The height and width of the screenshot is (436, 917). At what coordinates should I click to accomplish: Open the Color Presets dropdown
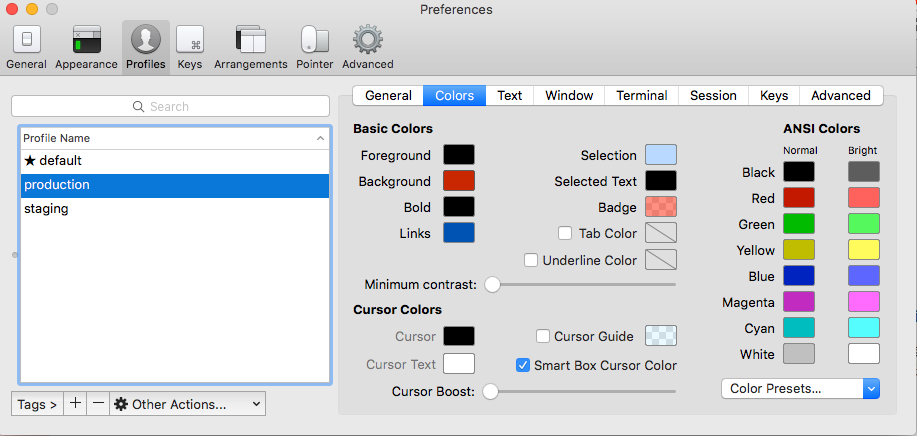click(801, 389)
